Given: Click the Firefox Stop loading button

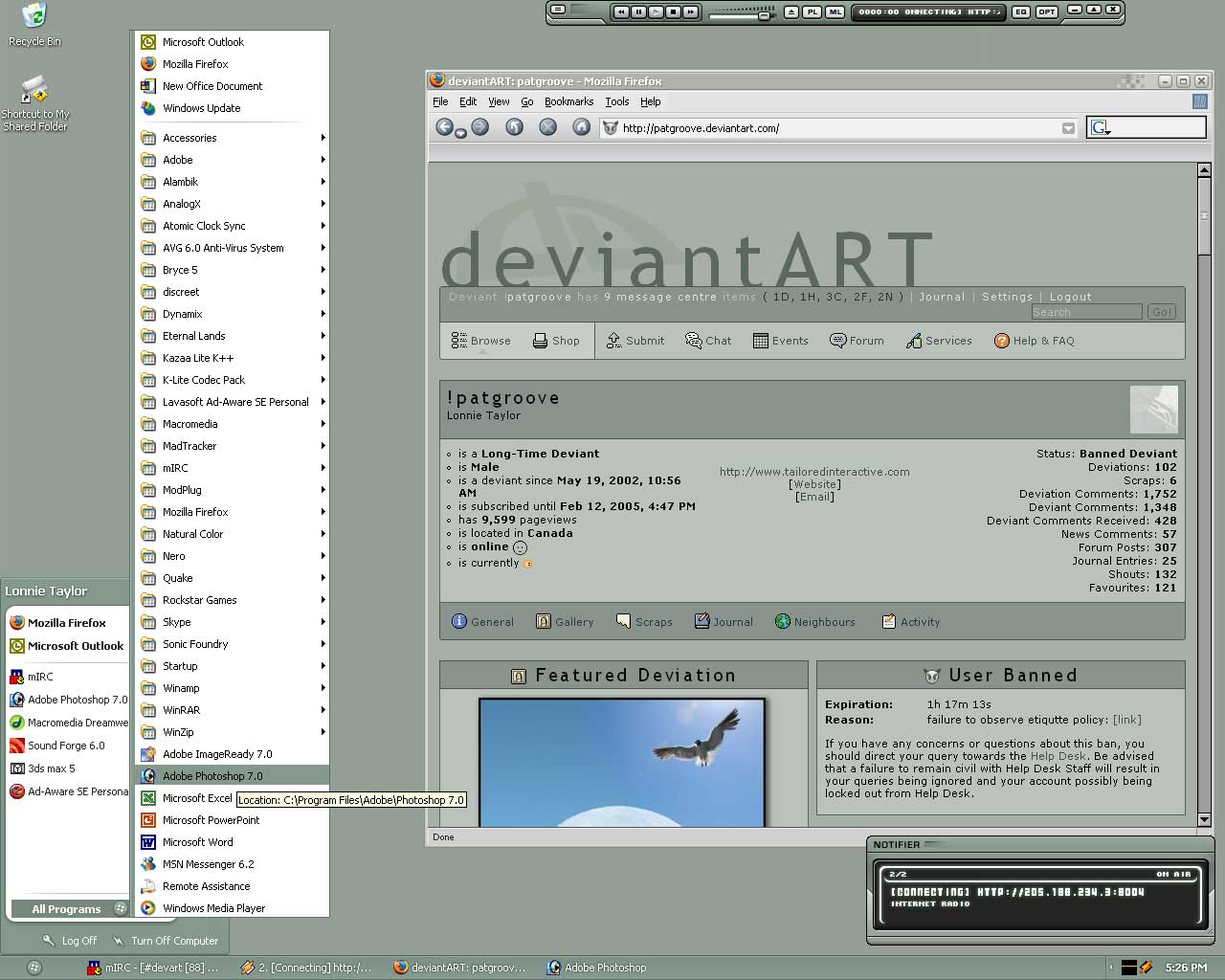Looking at the screenshot, I should (547, 126).
